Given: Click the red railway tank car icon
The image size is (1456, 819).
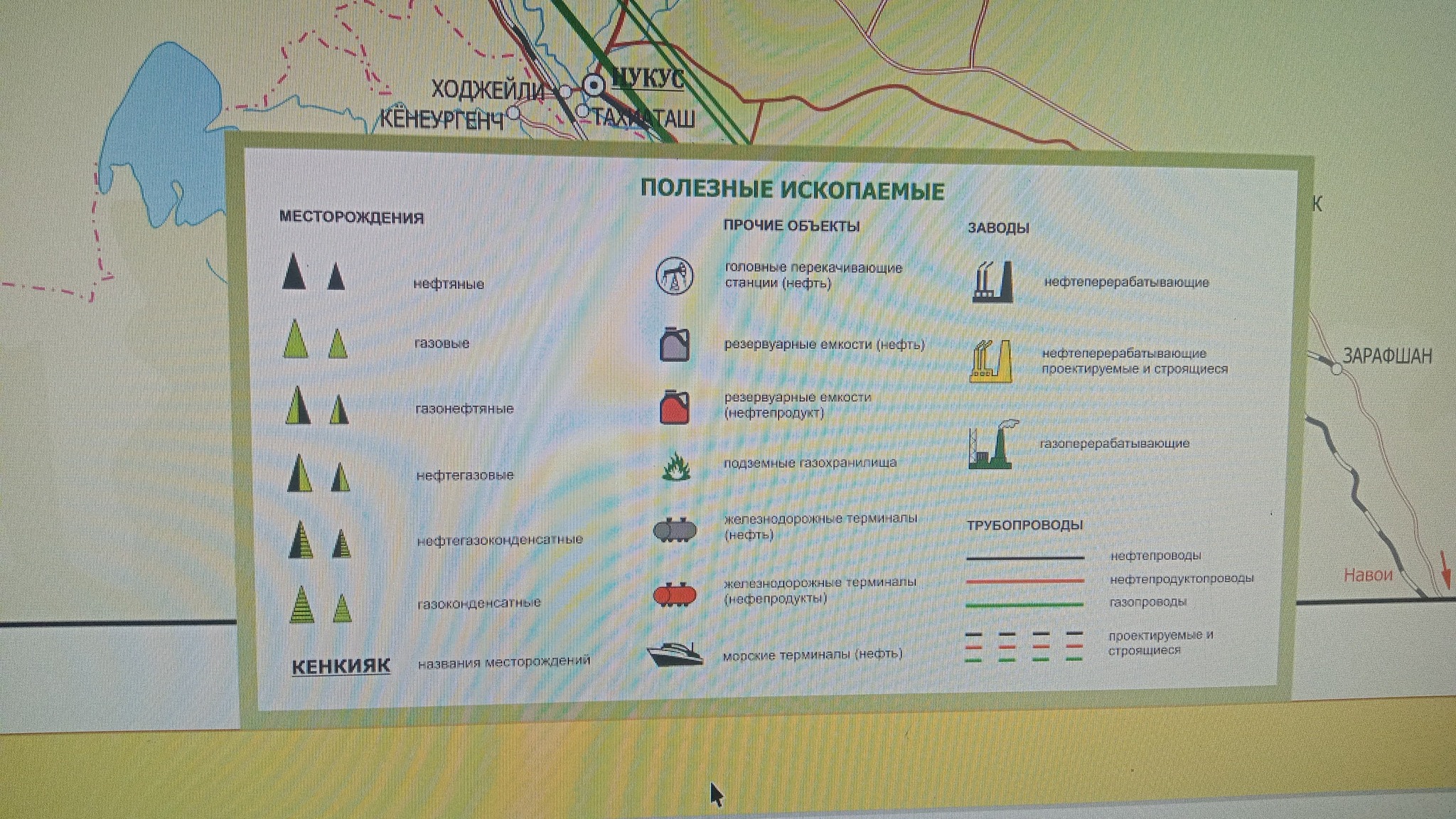Looking at the screenshot, I should point(675,594).
